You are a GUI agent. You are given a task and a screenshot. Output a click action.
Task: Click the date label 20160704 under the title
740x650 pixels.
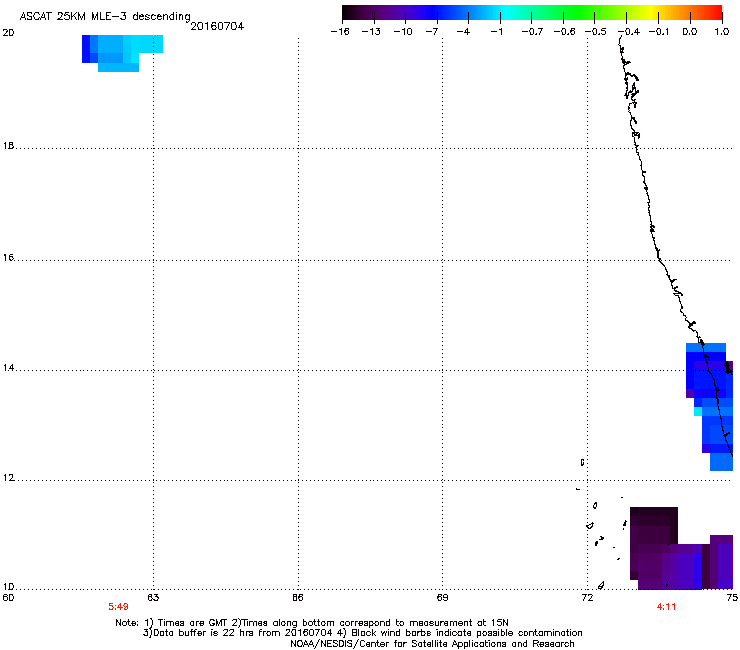click(217, 26)
